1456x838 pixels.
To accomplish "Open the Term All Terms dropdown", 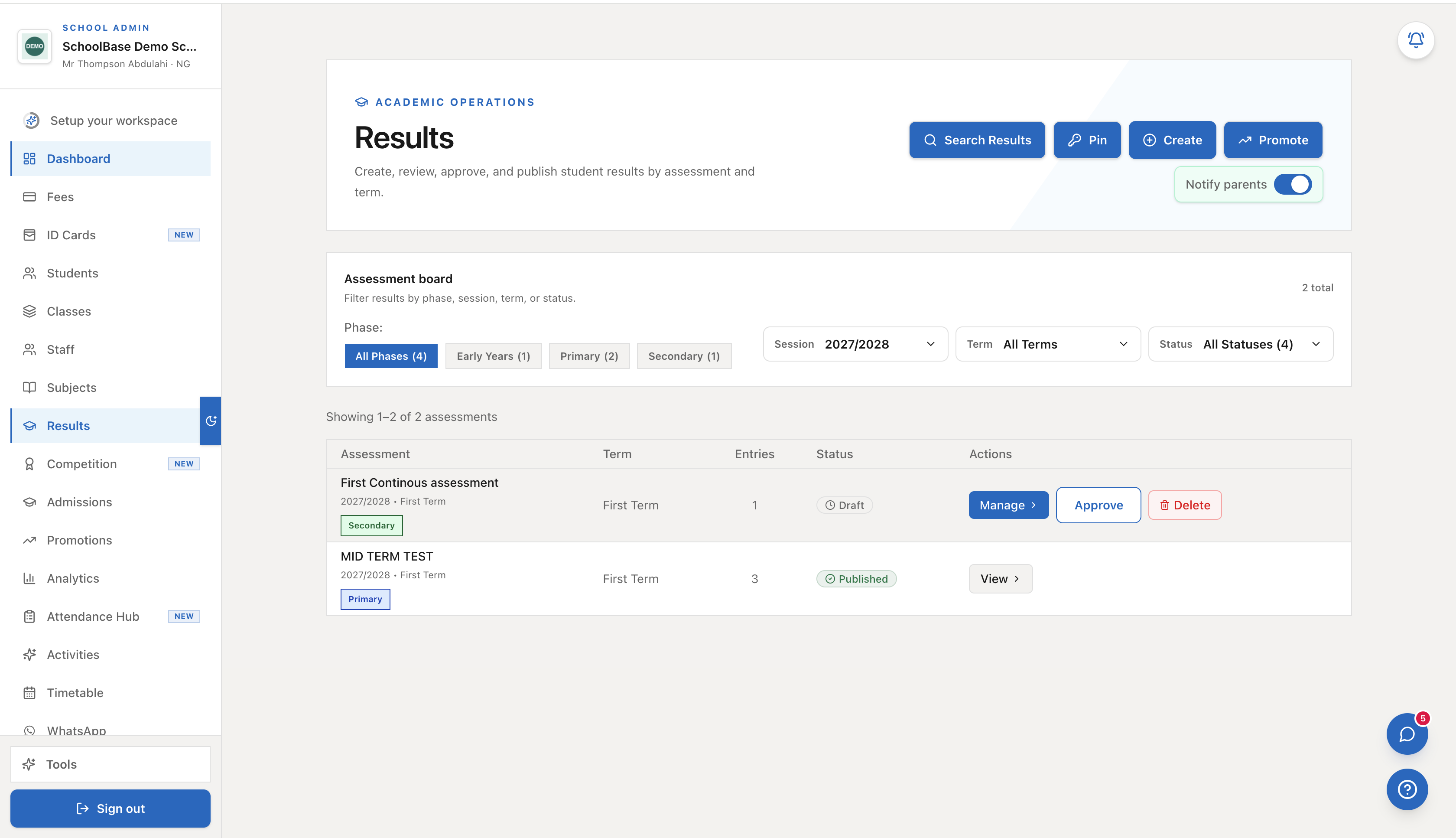I will pos(1047,344).
